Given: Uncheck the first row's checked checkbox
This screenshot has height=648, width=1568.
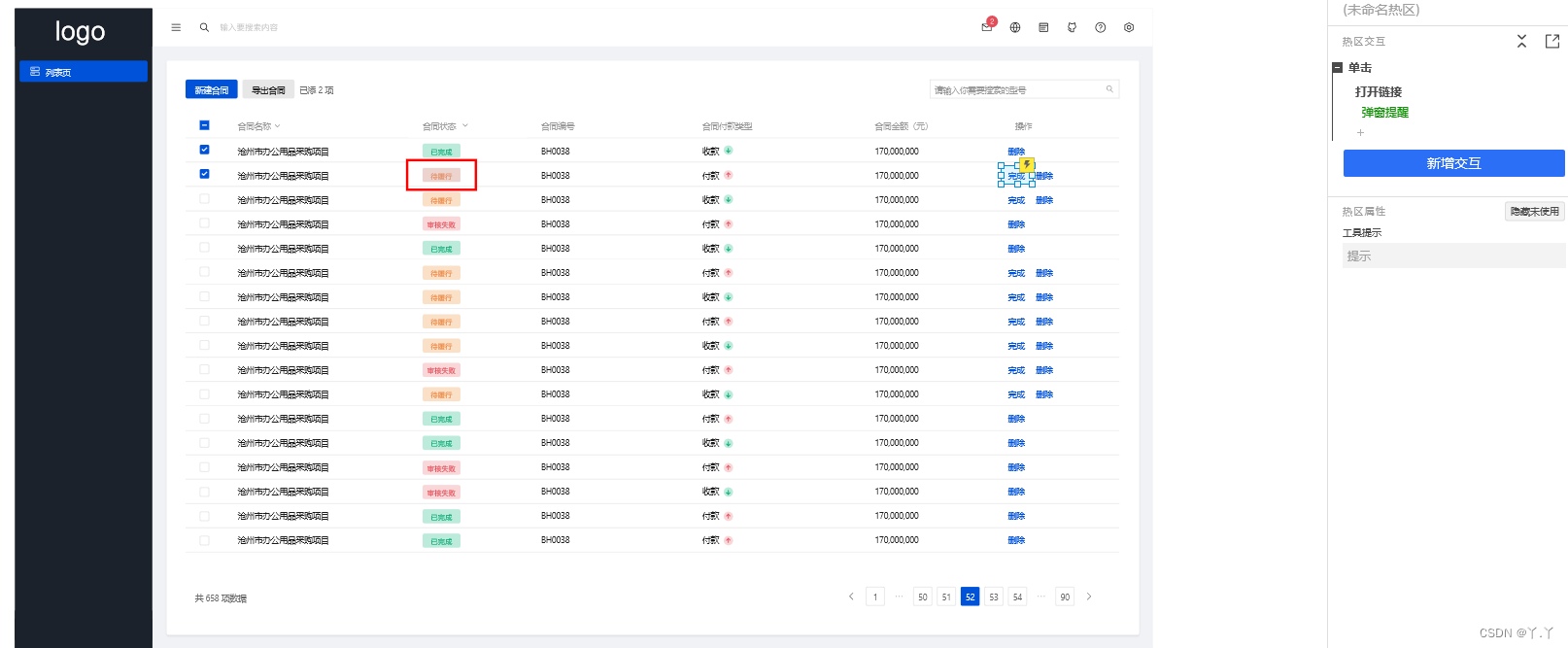Looking at the screenshot, I should click(x=204, y=150).
